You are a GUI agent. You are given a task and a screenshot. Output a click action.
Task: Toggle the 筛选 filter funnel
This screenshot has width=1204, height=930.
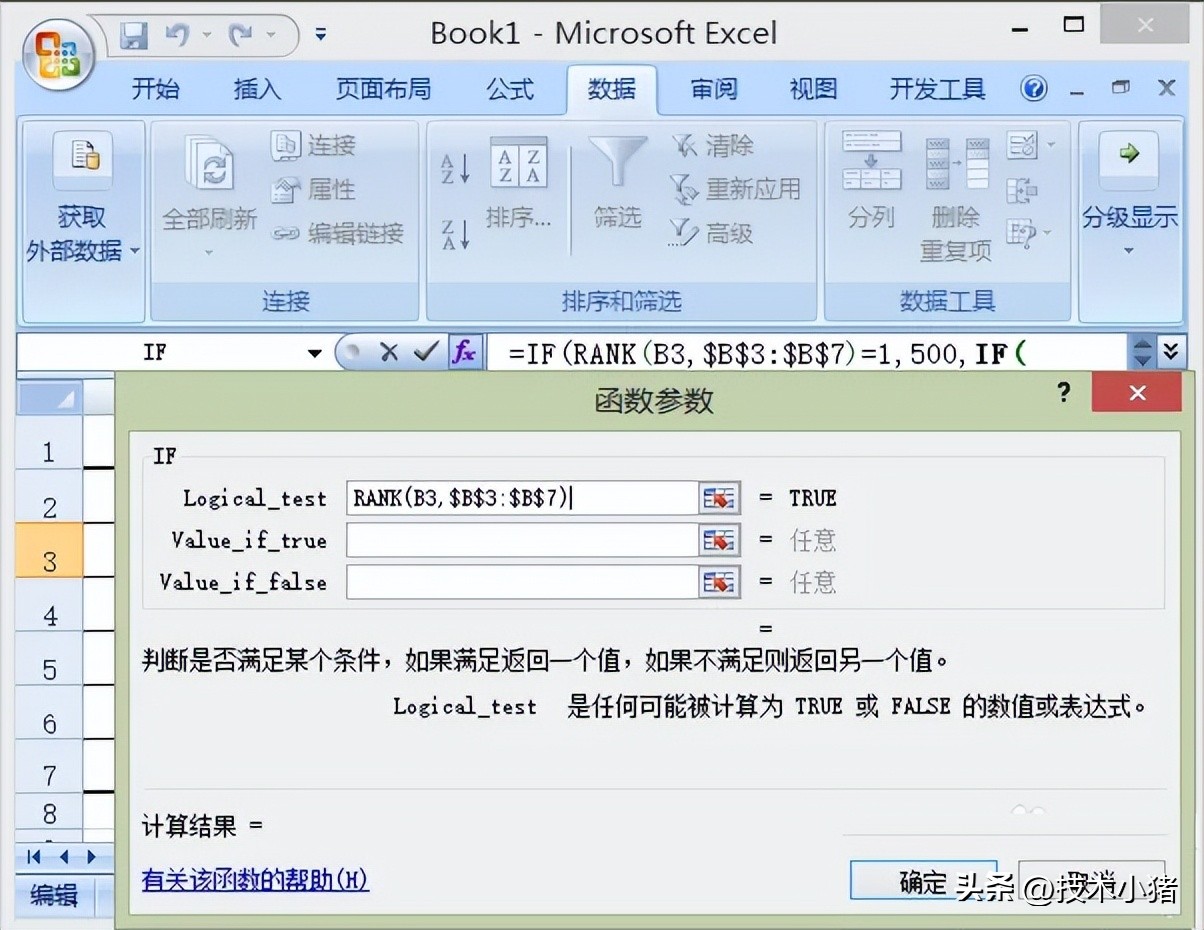[x=617, y=185]
